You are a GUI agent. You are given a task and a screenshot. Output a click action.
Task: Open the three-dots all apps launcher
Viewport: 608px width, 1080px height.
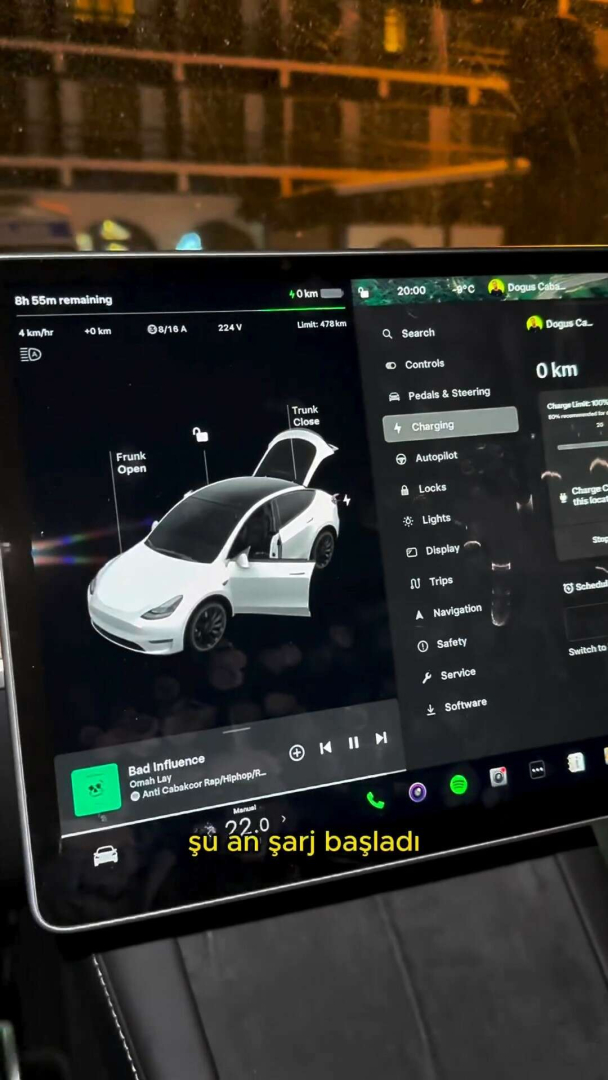[x=537, y=769]
